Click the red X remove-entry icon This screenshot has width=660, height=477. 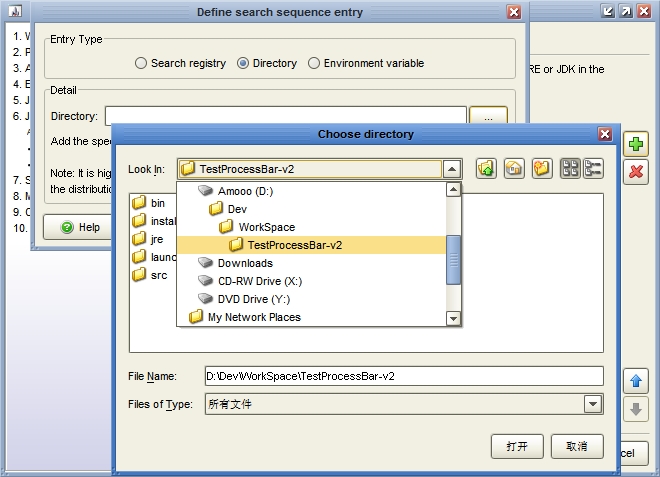635,171
